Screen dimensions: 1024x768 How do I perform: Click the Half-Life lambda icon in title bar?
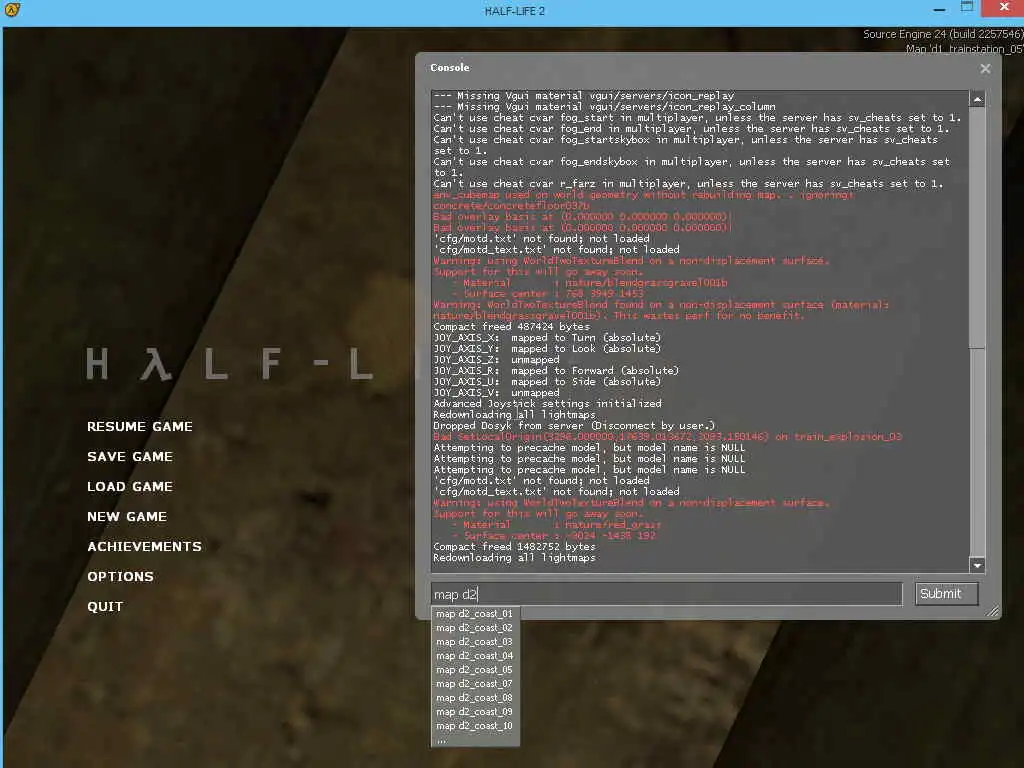click(x=12, y=10)
